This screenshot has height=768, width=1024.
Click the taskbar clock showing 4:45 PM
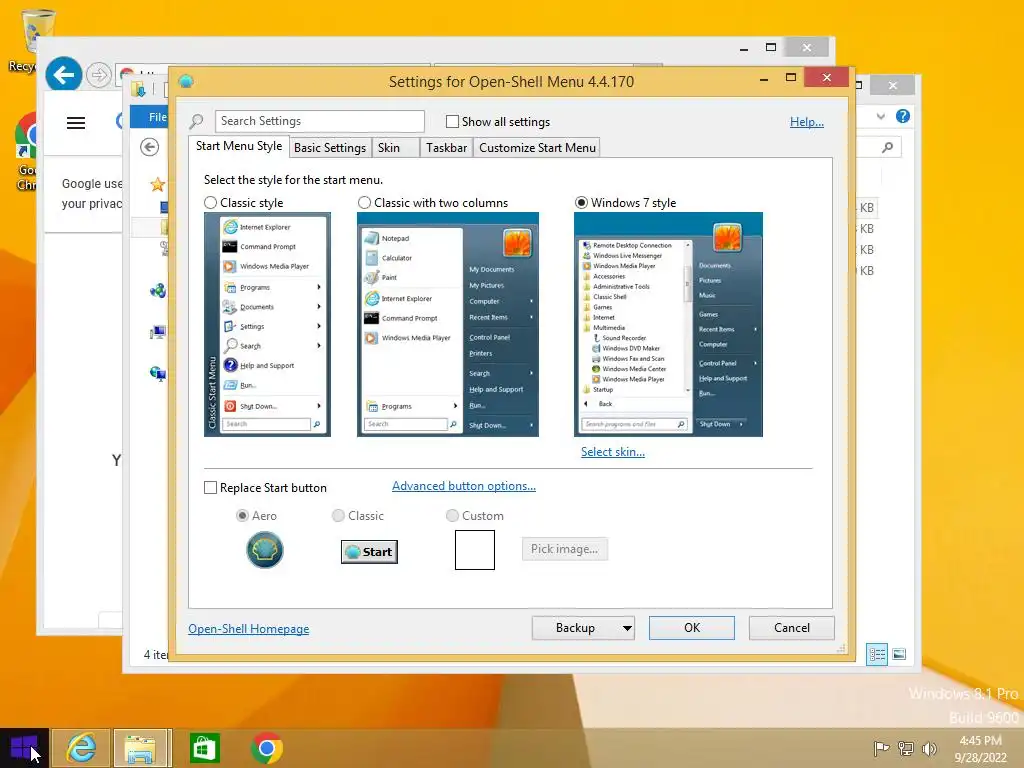[980, 748]
